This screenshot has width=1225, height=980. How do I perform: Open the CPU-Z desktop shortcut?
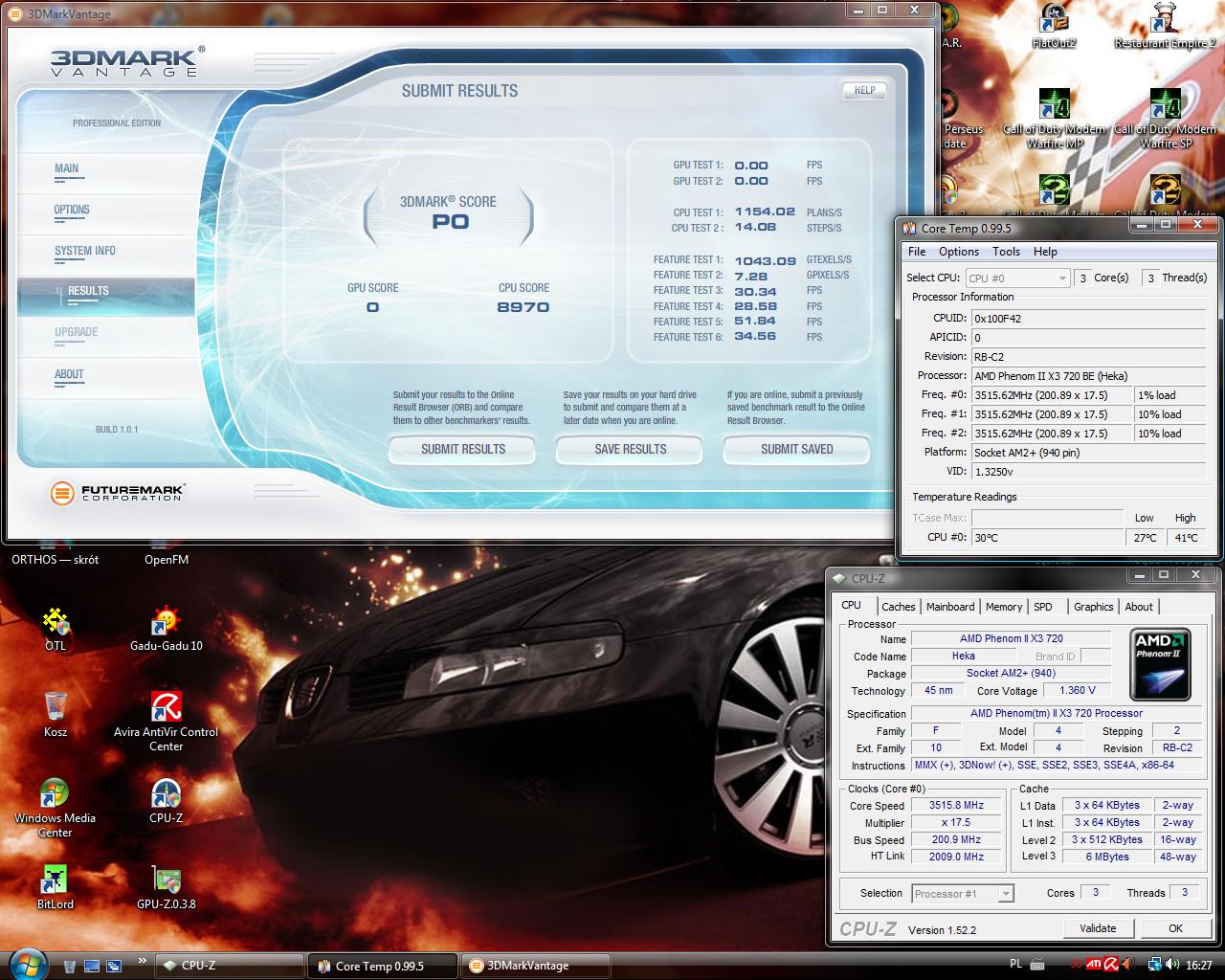167,801
